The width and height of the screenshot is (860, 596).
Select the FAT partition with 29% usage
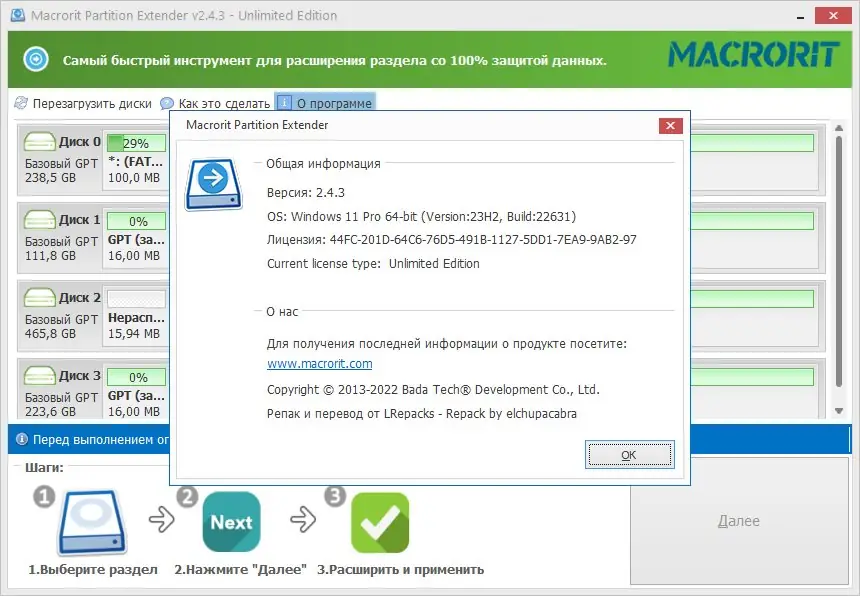pos(136,160)
